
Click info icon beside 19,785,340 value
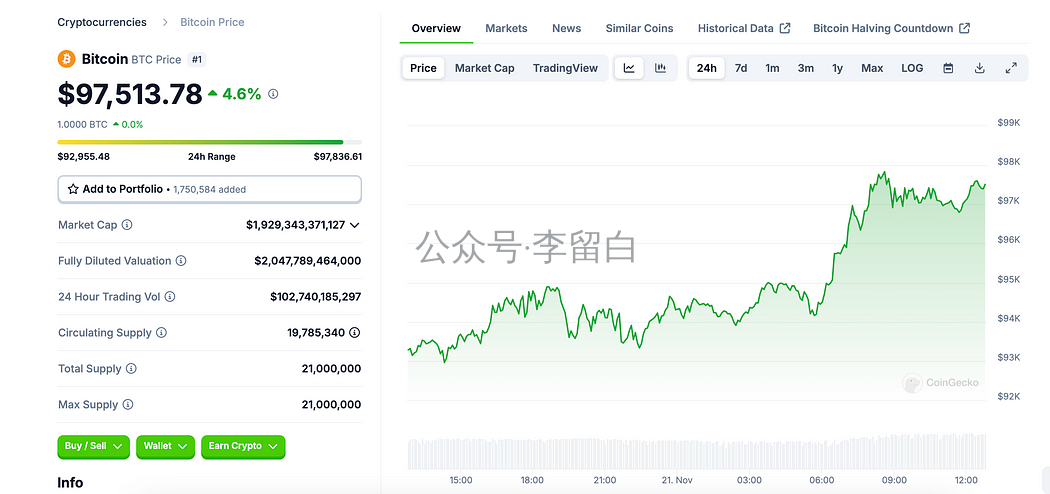(355, 333)
